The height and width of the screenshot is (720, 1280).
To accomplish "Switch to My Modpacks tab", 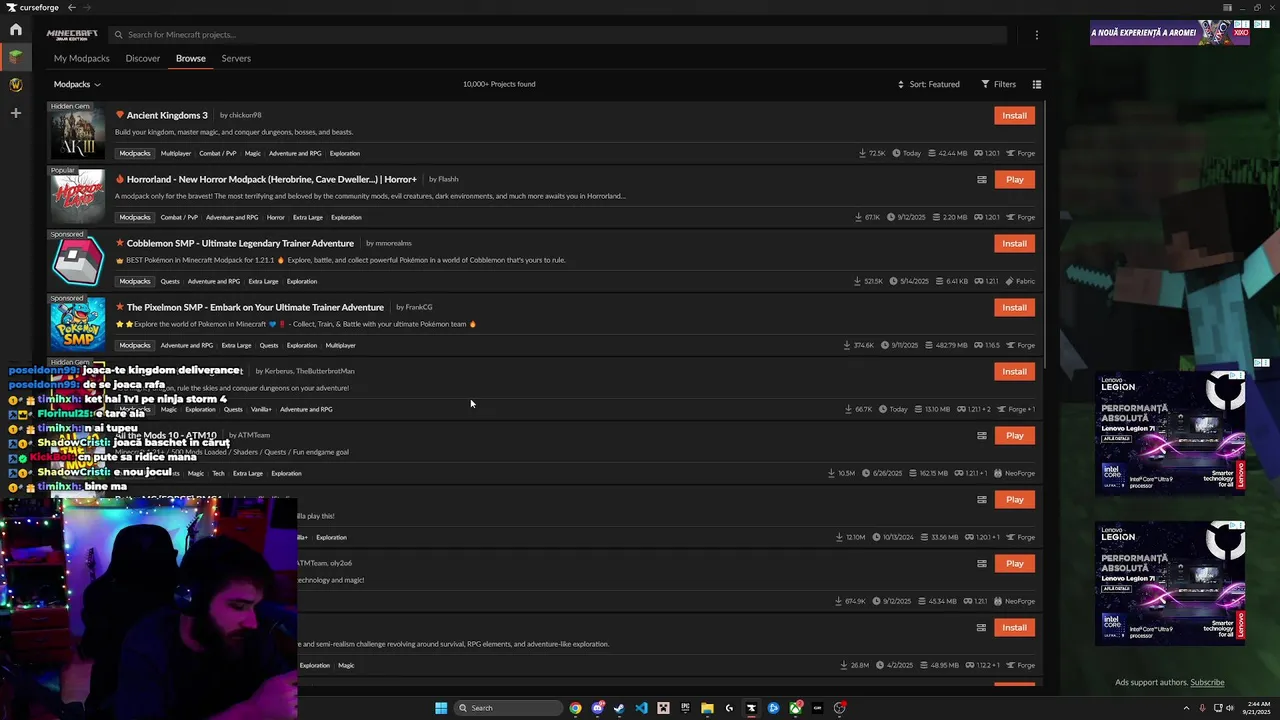I will 81,58.
